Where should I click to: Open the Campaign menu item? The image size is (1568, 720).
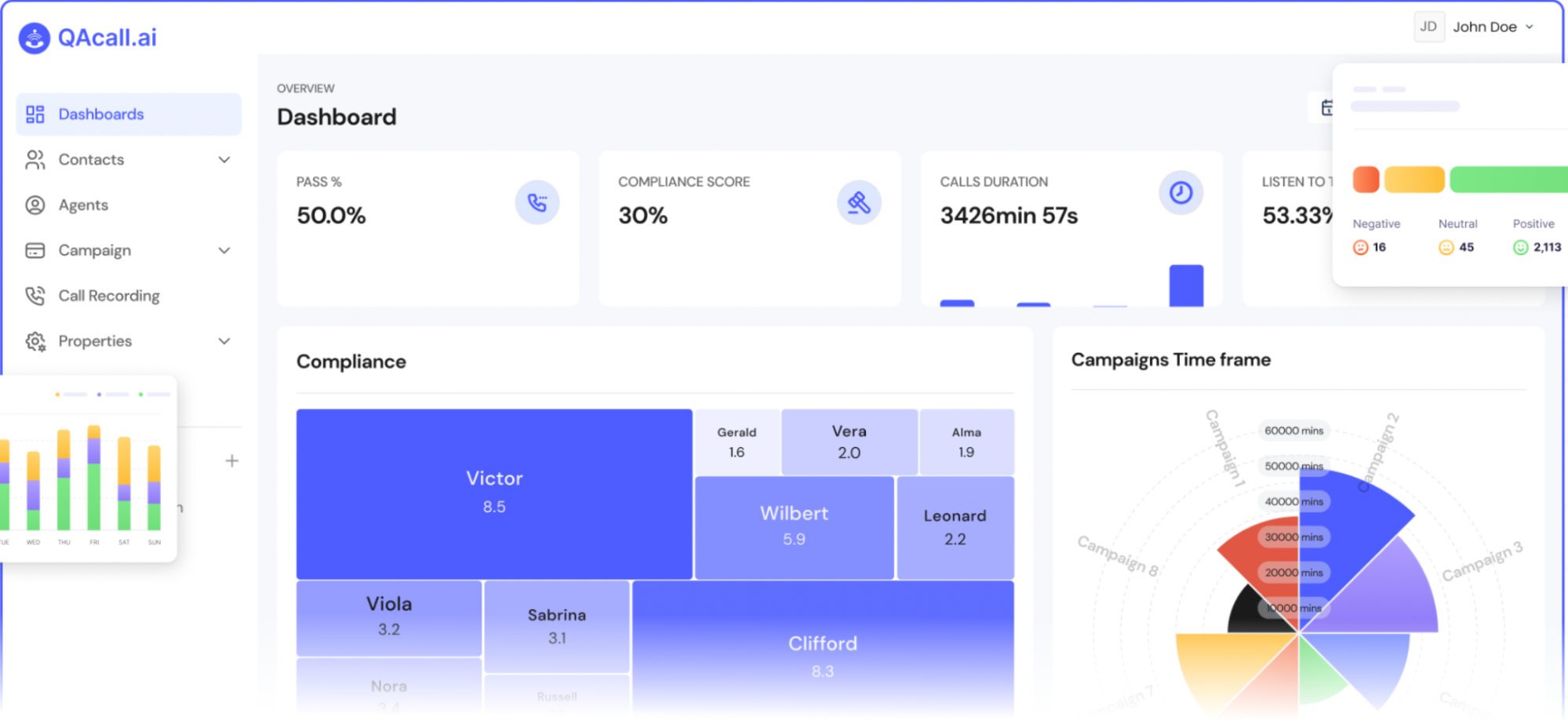tap(129, 251)
